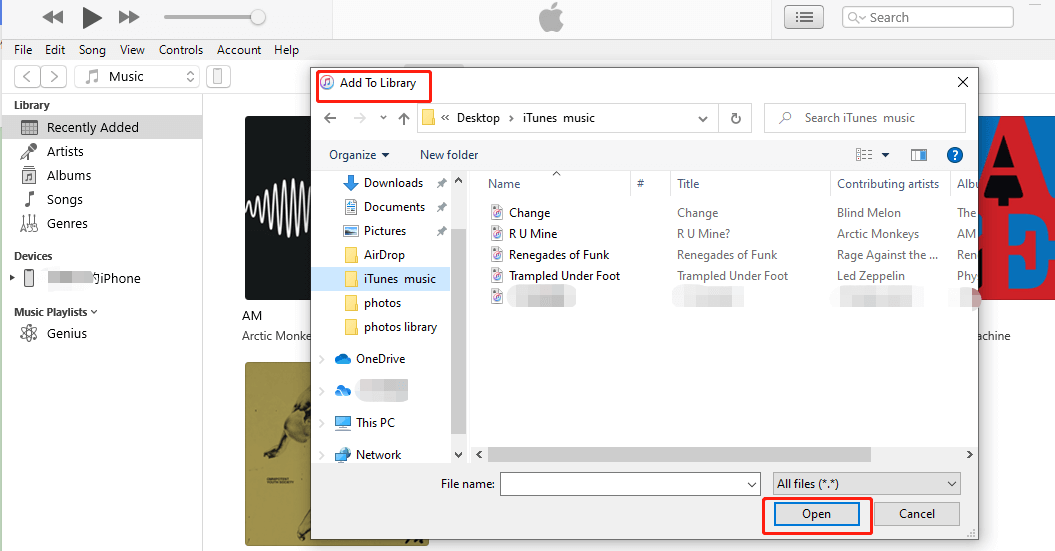Click the refresh button in the address bar
Viewport: 1055px width, 551px height.
click(x=735, y=118)
